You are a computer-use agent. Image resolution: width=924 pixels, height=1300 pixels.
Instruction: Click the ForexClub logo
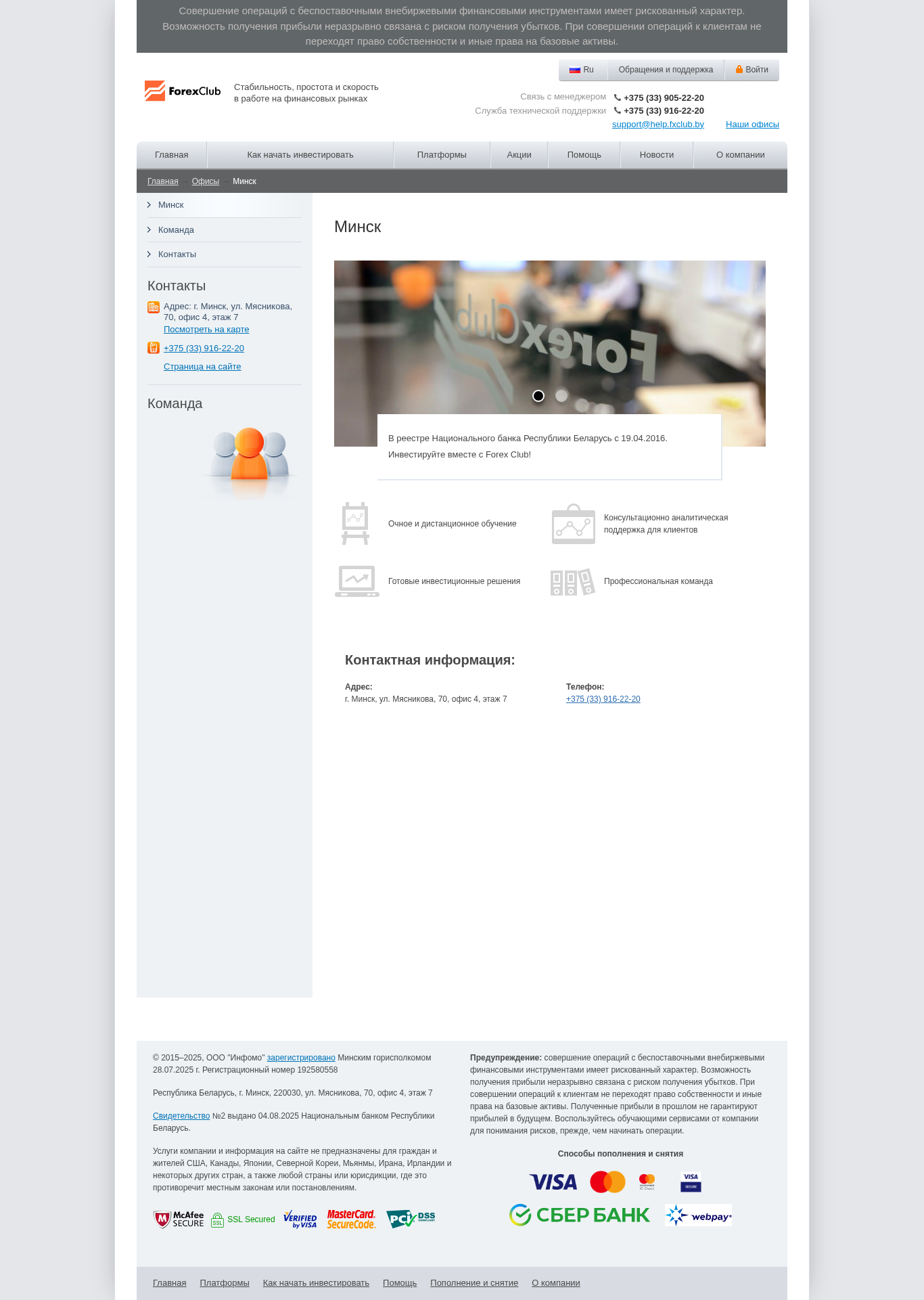click(183, 91)
